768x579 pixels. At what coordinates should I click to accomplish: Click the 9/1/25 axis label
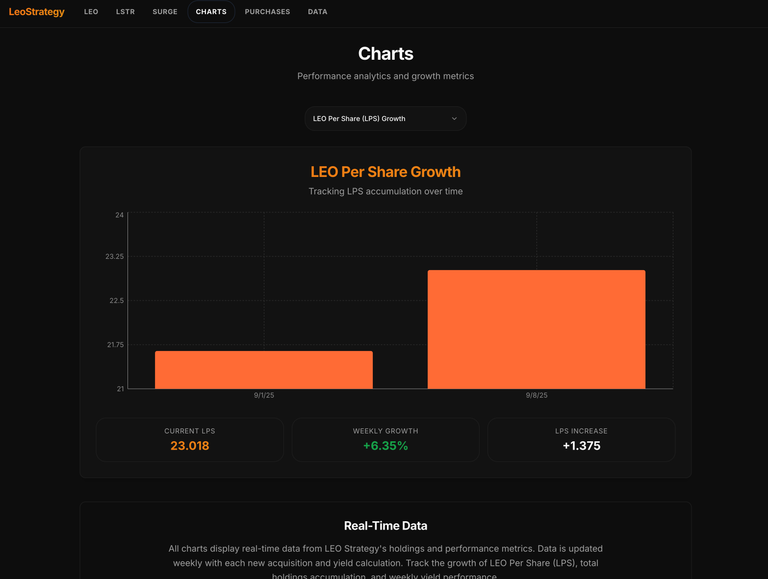click(264, 395)
